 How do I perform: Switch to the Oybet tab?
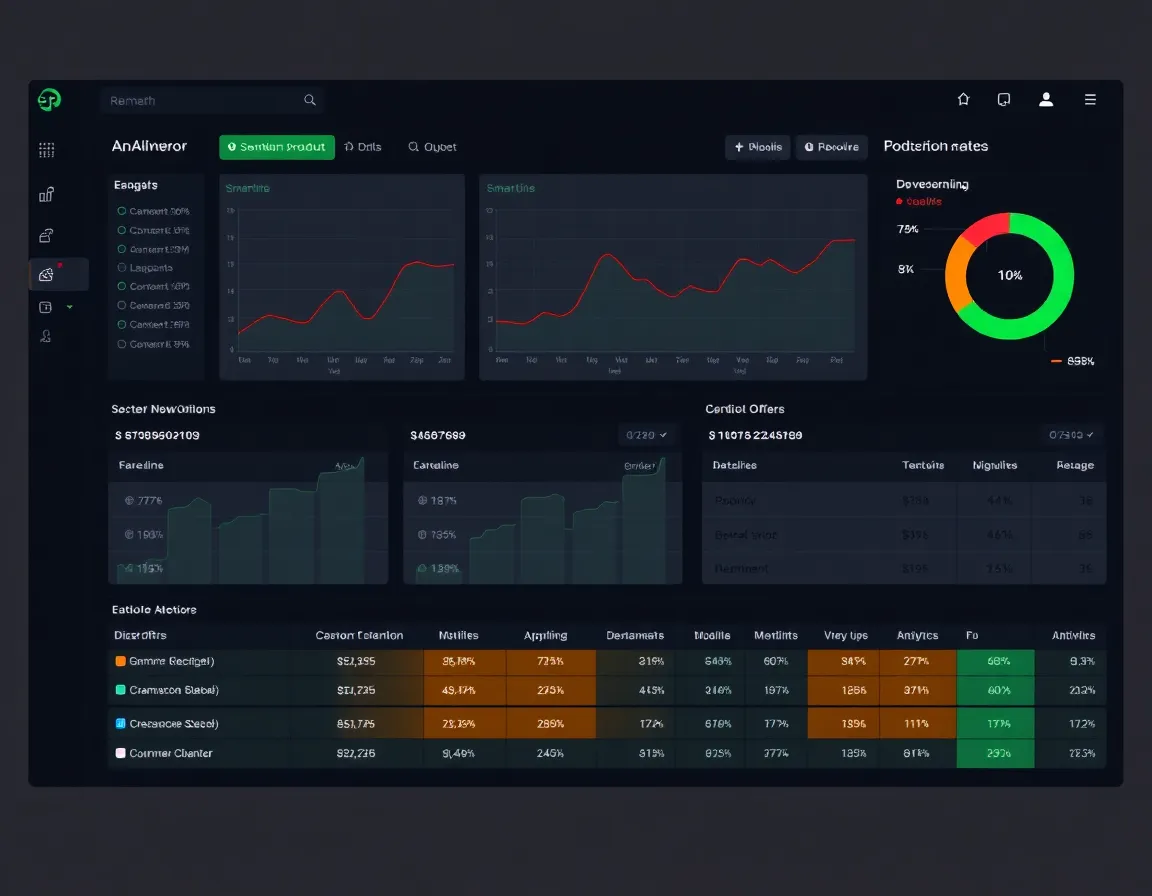click(433, 147)
